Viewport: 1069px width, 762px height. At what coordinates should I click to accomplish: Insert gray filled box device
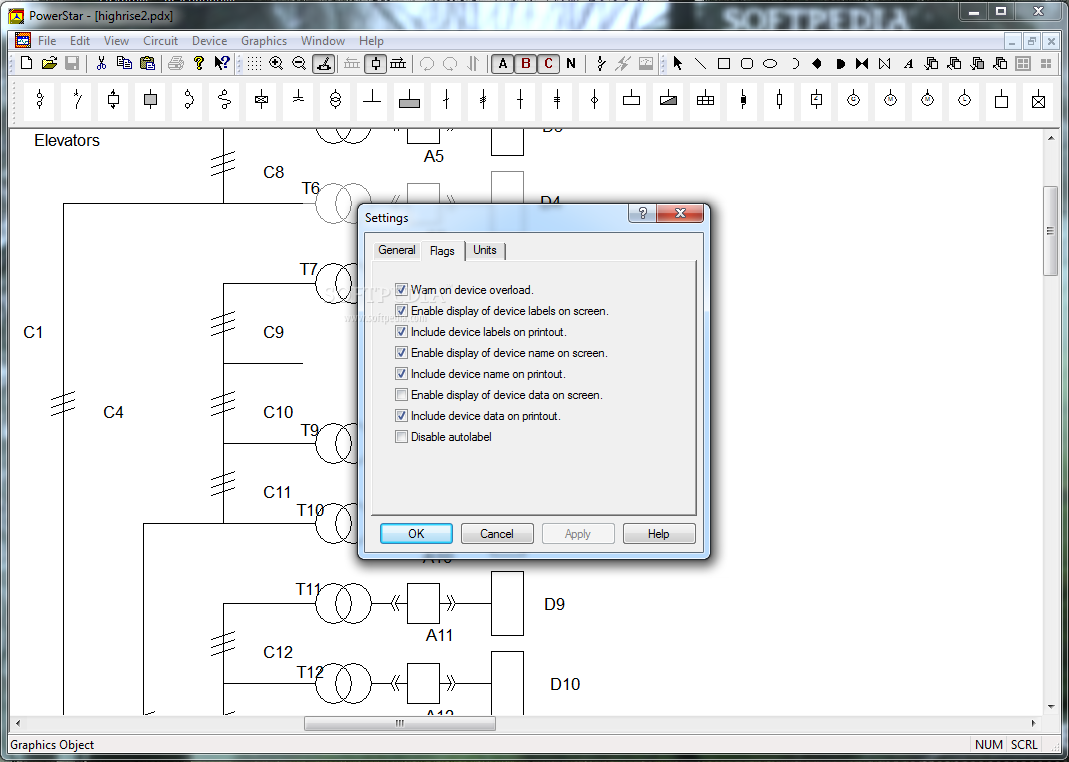151,100
